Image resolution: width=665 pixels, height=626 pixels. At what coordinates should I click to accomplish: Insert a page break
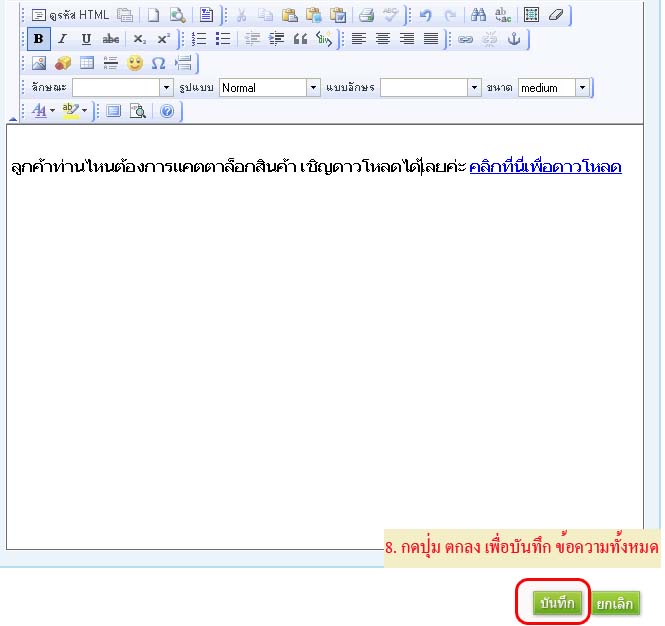[x=183, y=63]
